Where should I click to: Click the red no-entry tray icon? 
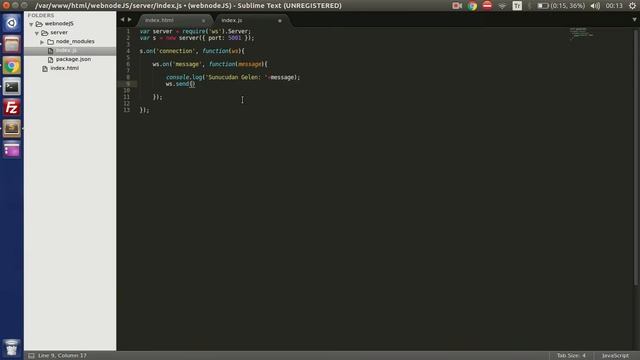click(x=487, y=6)
